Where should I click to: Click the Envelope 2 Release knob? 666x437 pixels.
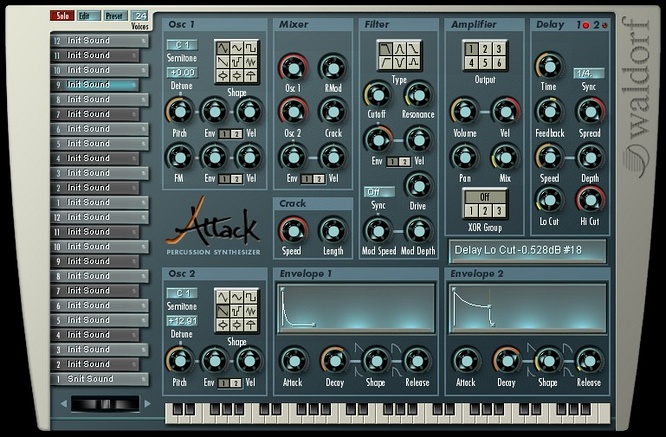pyautogui.click(x=589, y=361)
